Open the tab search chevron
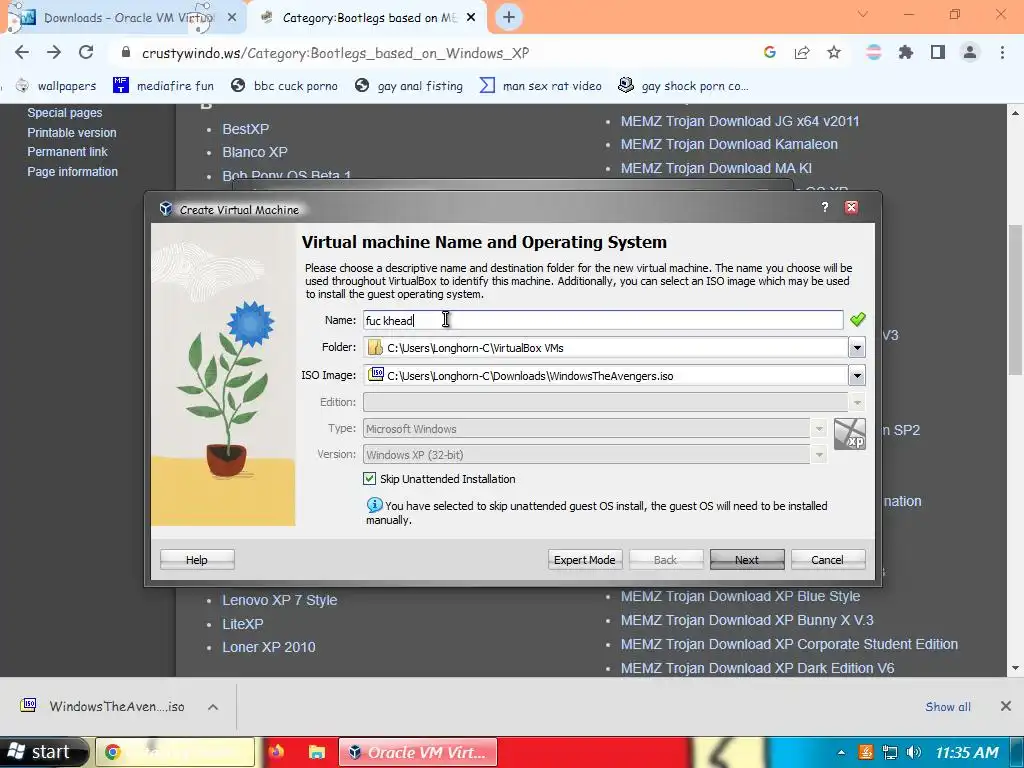This screenshot has width=1024, height=768. 863,14
